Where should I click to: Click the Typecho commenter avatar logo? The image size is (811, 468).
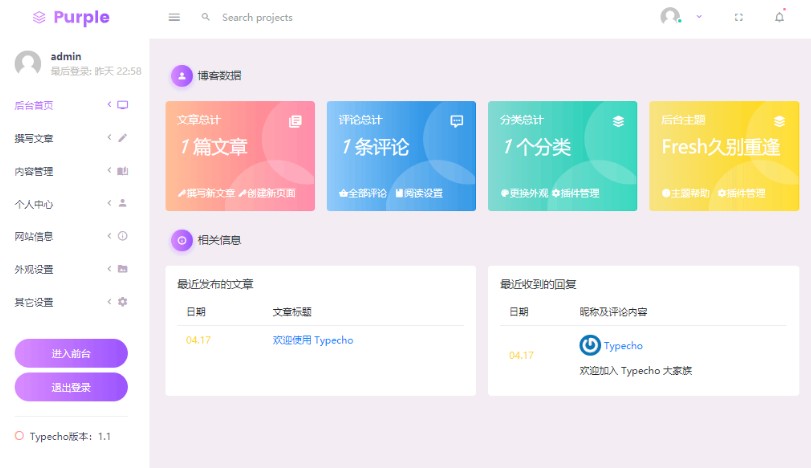590,345
